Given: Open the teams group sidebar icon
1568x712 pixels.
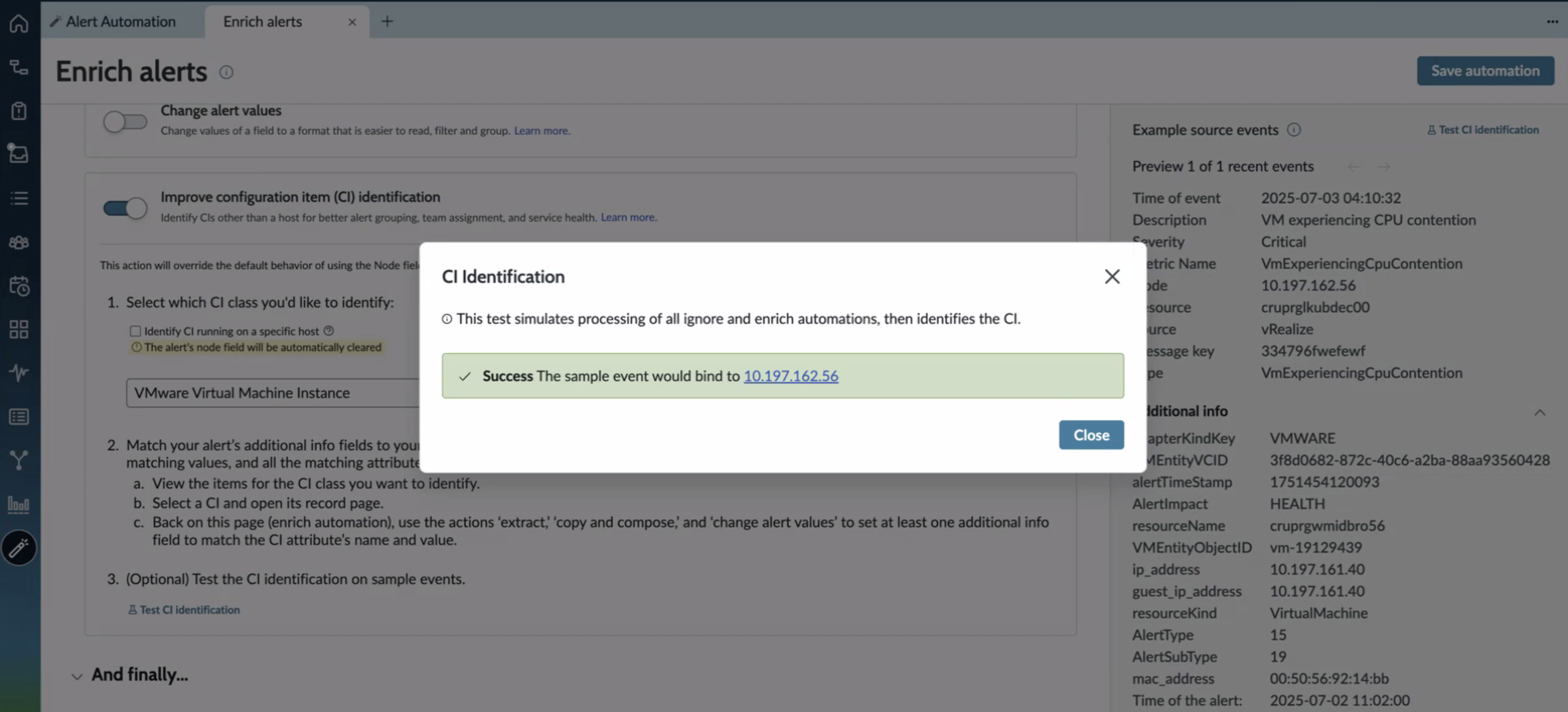Looking at the screenshot, I should (x=19, y=242).
